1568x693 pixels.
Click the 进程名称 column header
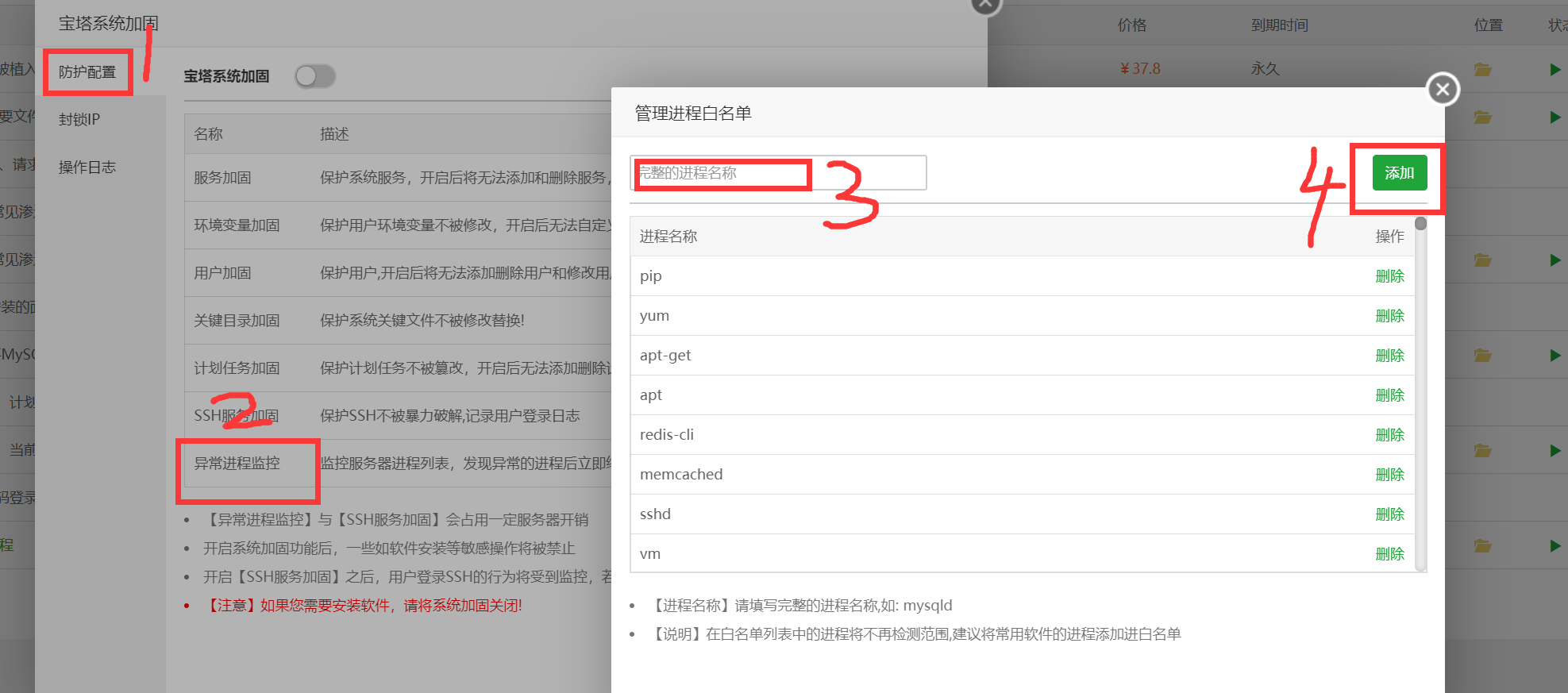668,237
